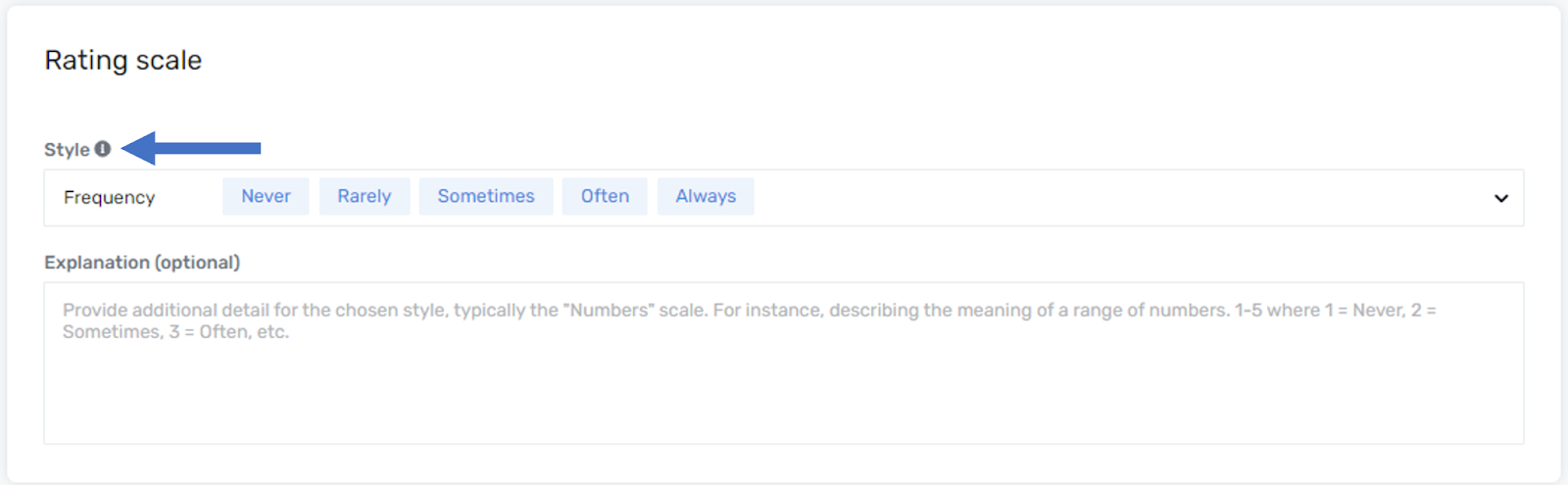Click the word "optional" in Explanation label

196,263
